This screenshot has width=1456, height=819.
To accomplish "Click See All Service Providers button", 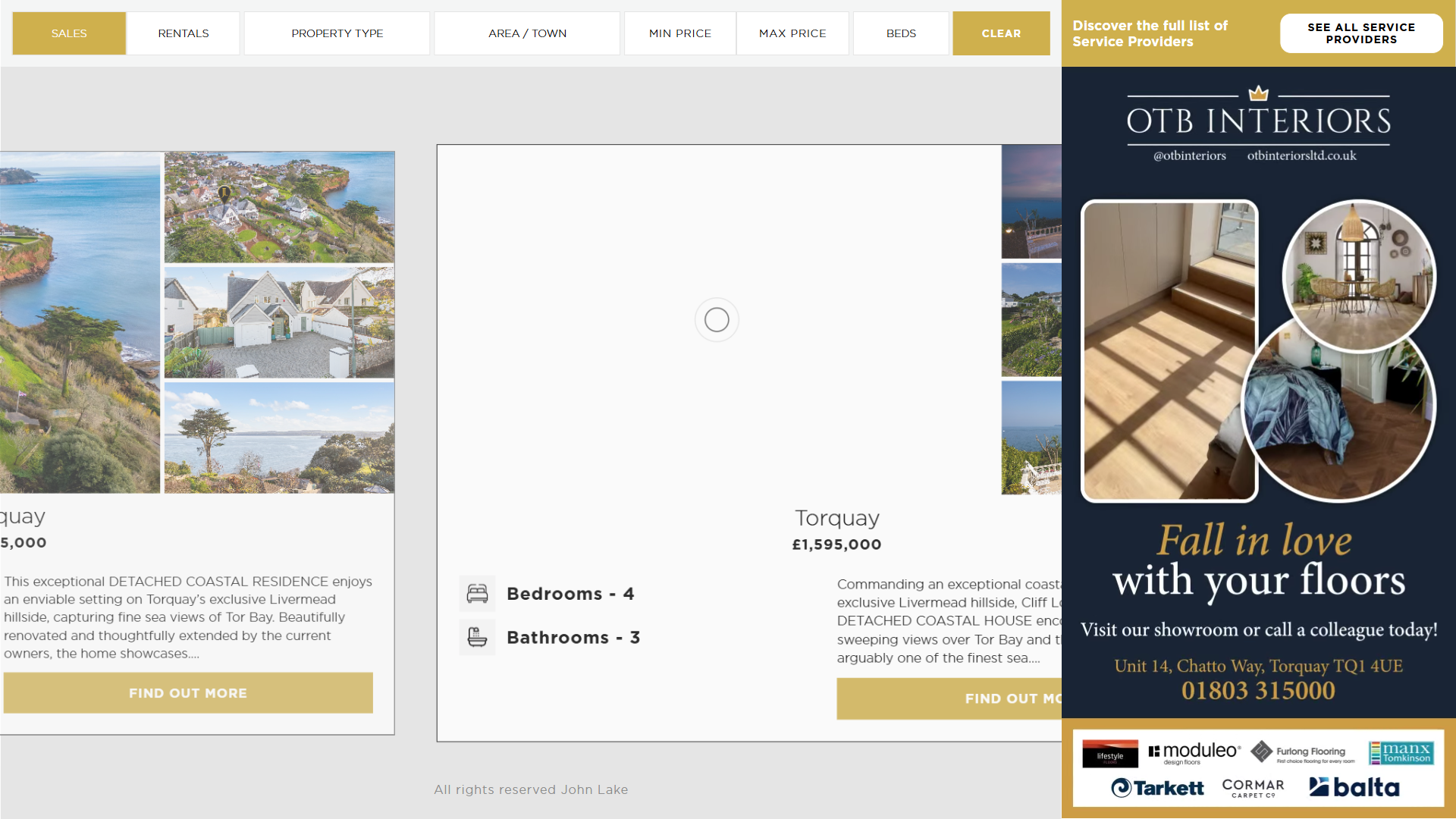I will pos(1361,33).
